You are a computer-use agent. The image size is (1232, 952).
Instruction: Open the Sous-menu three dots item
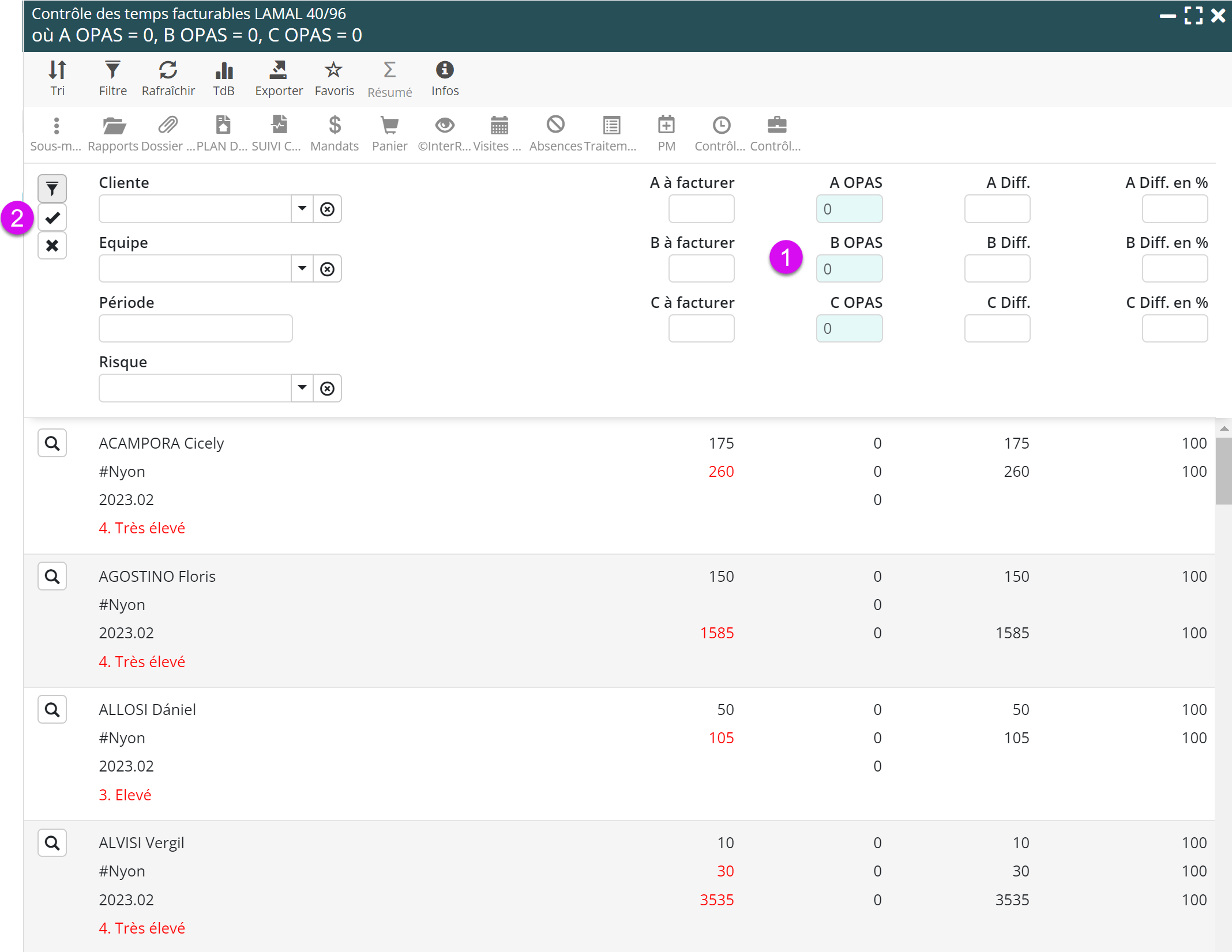(x=56, y=133)
